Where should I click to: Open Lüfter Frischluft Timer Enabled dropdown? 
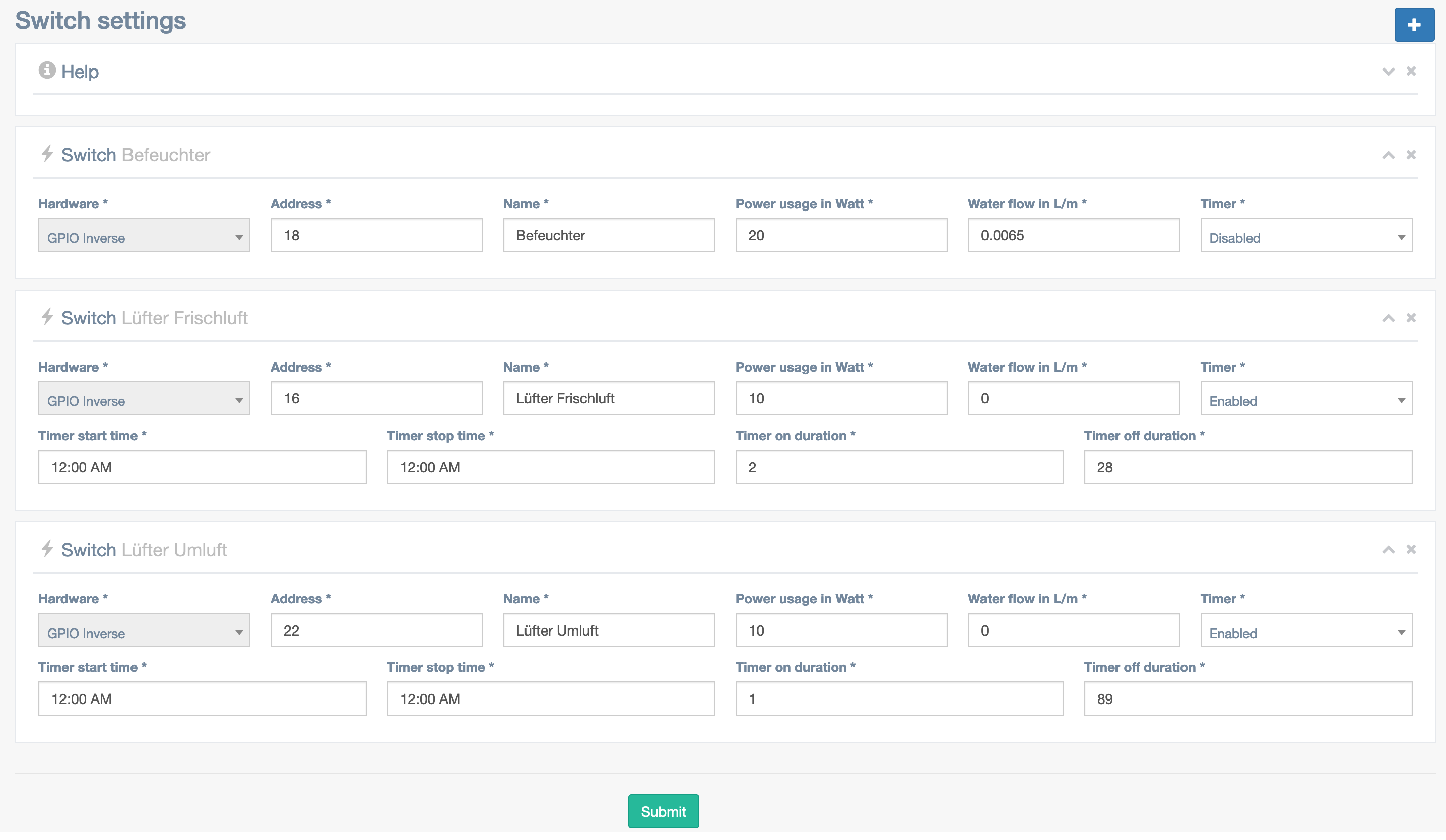pyautogui.click(x=1305, y=399)
